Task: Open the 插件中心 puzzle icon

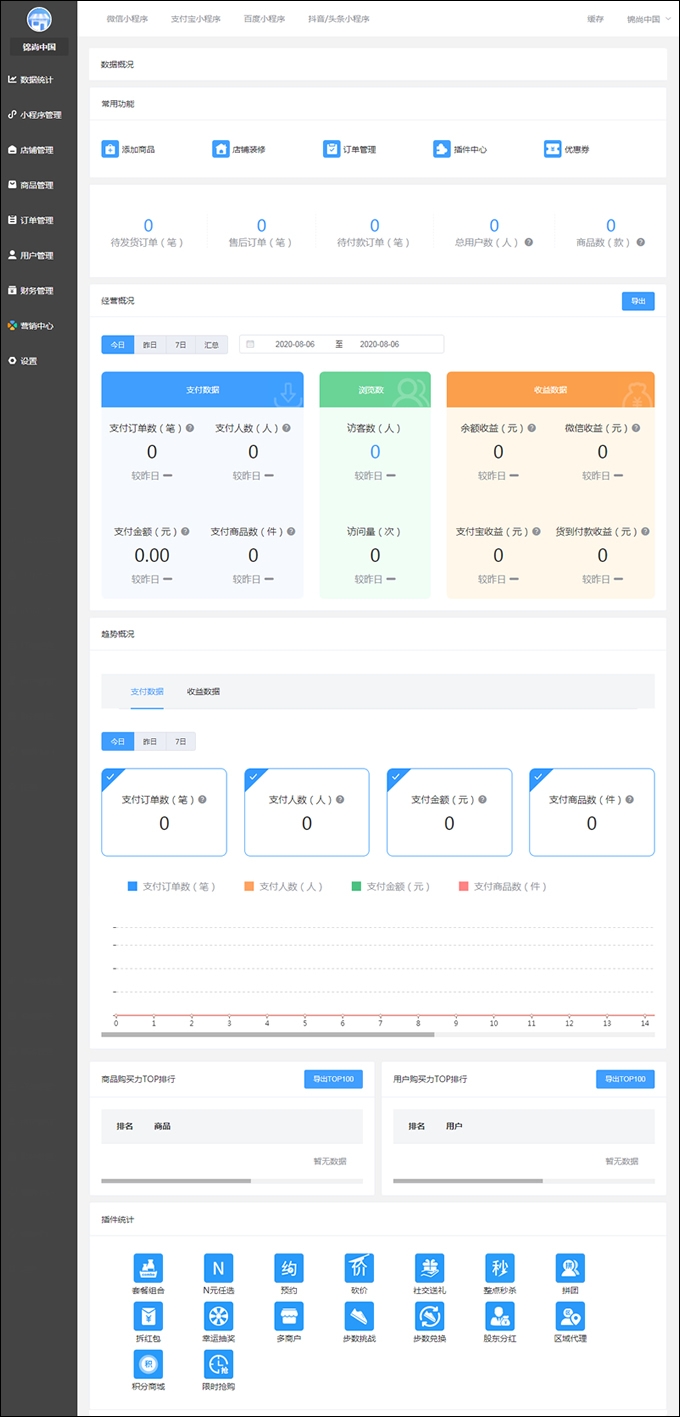Action: point(441,149)
